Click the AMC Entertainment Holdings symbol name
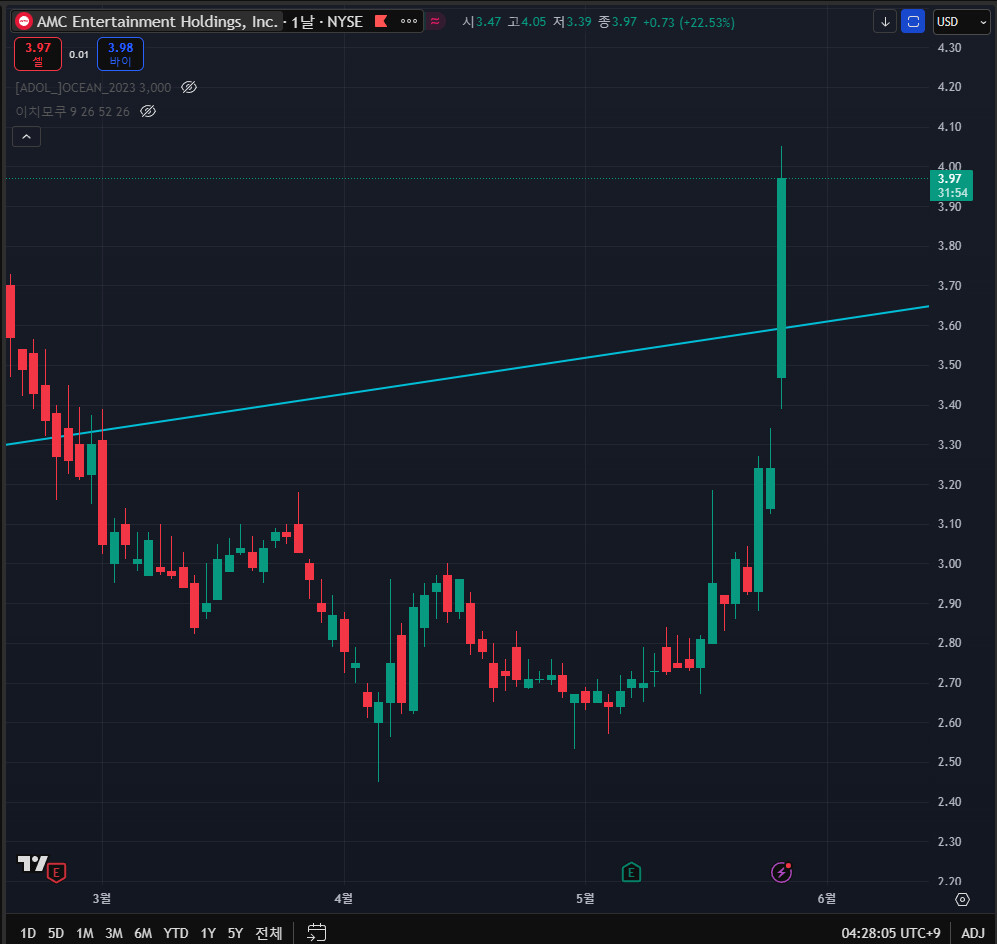The image size is (997, 944). (157, 22)
